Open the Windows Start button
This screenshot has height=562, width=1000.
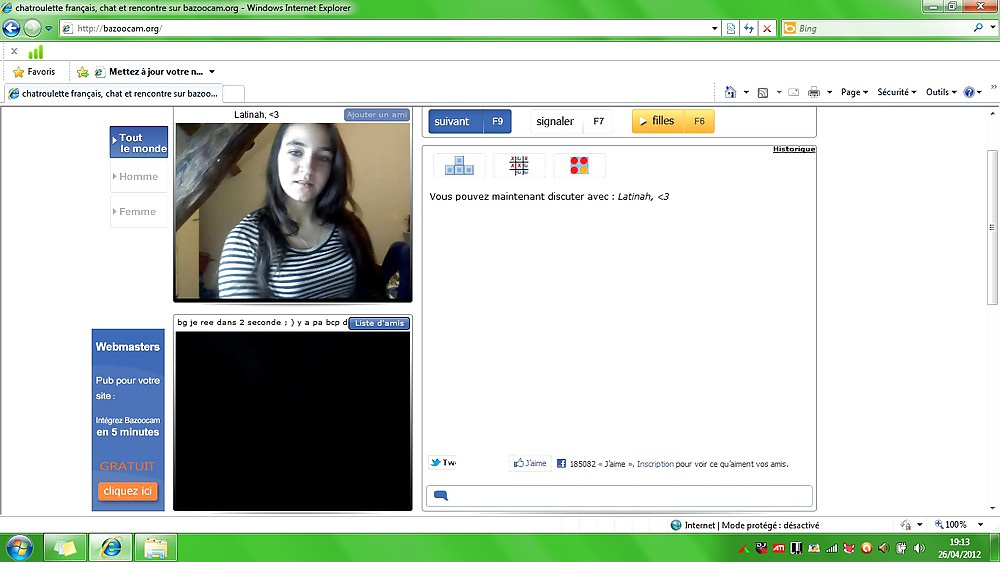[19, 548]
